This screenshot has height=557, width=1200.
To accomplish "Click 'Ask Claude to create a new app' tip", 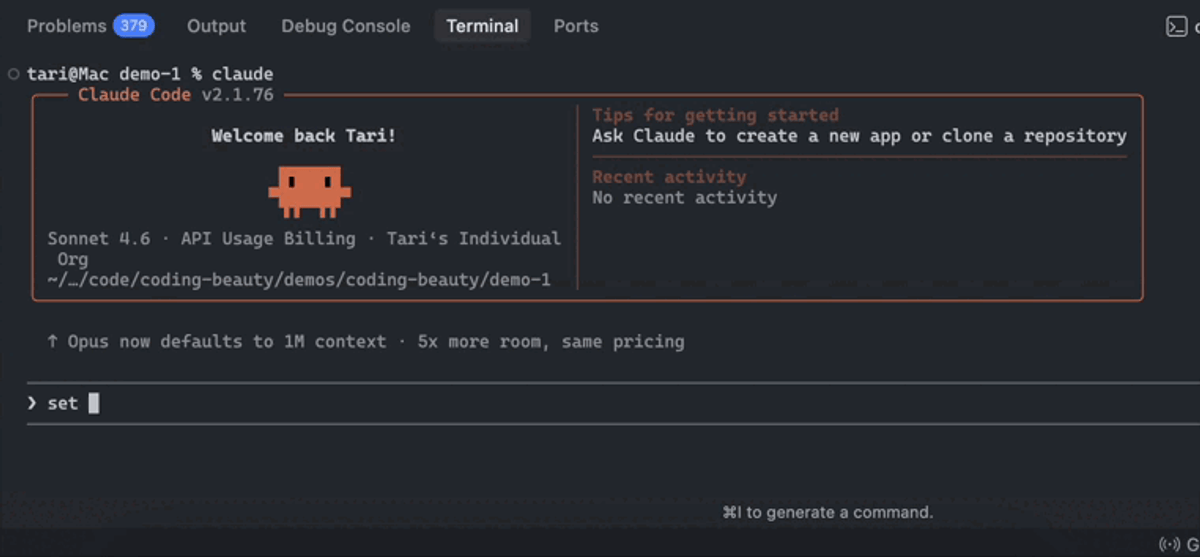I will point(859,136).
